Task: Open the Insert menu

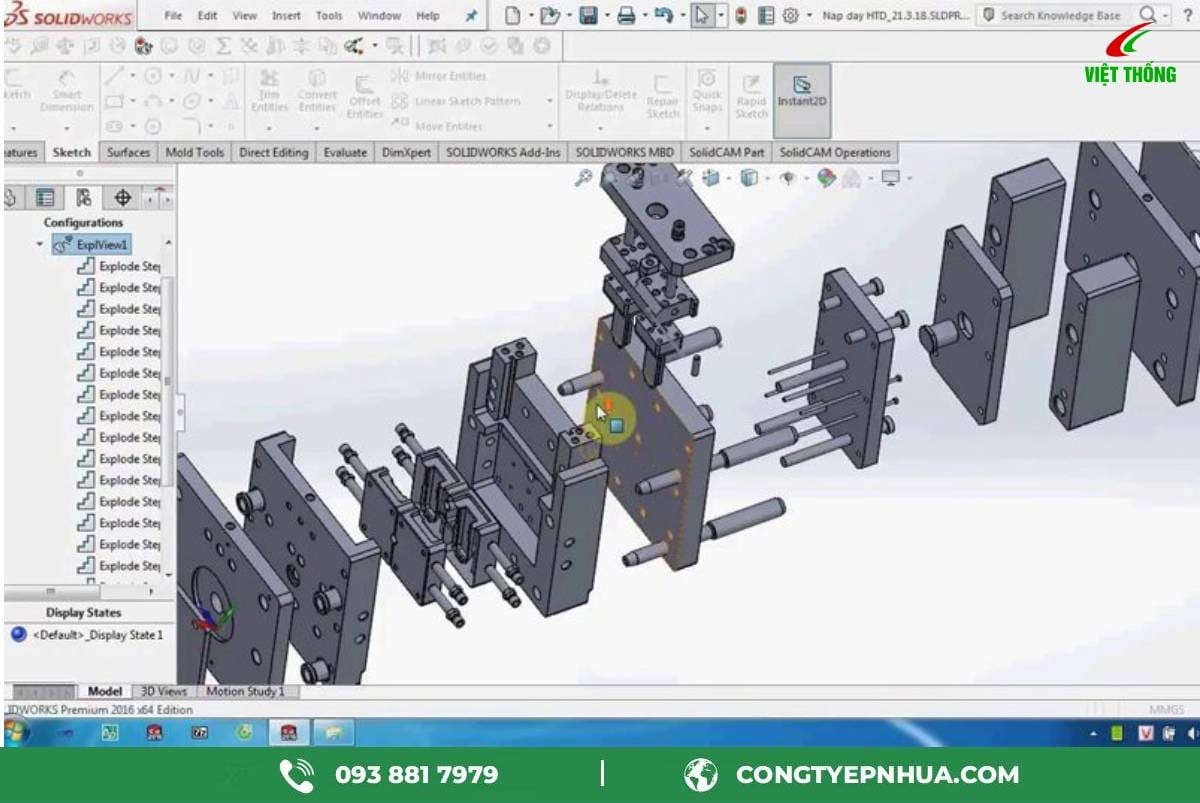Action: [x=286, y=15]
